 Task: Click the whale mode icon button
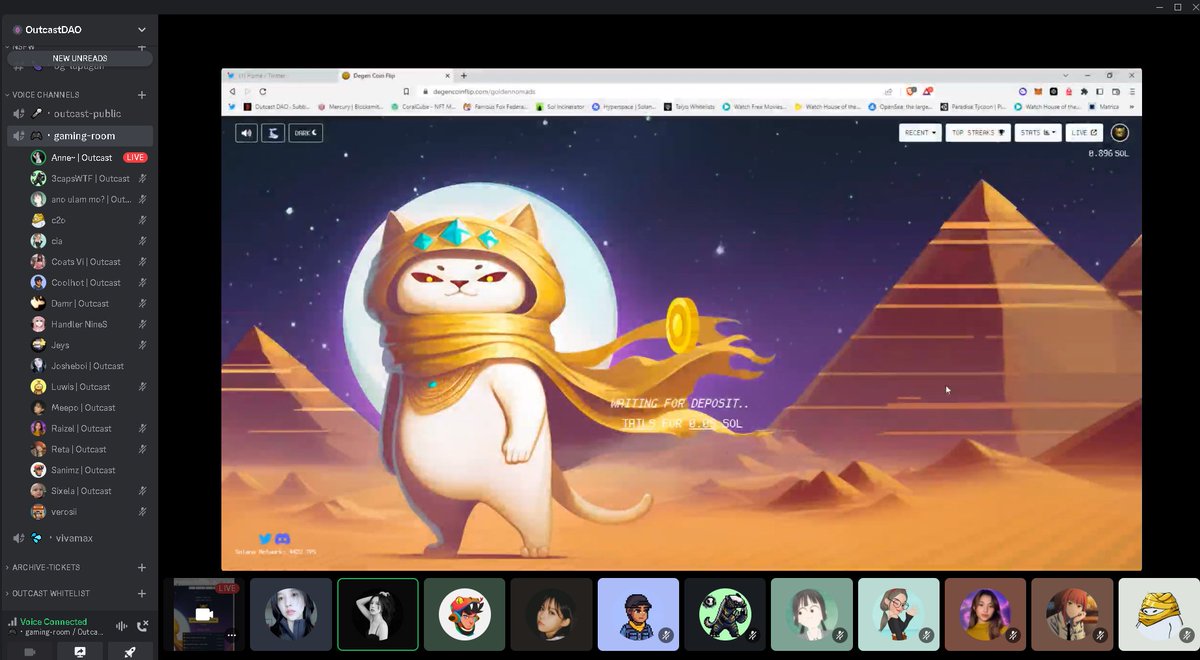[273, 132]
